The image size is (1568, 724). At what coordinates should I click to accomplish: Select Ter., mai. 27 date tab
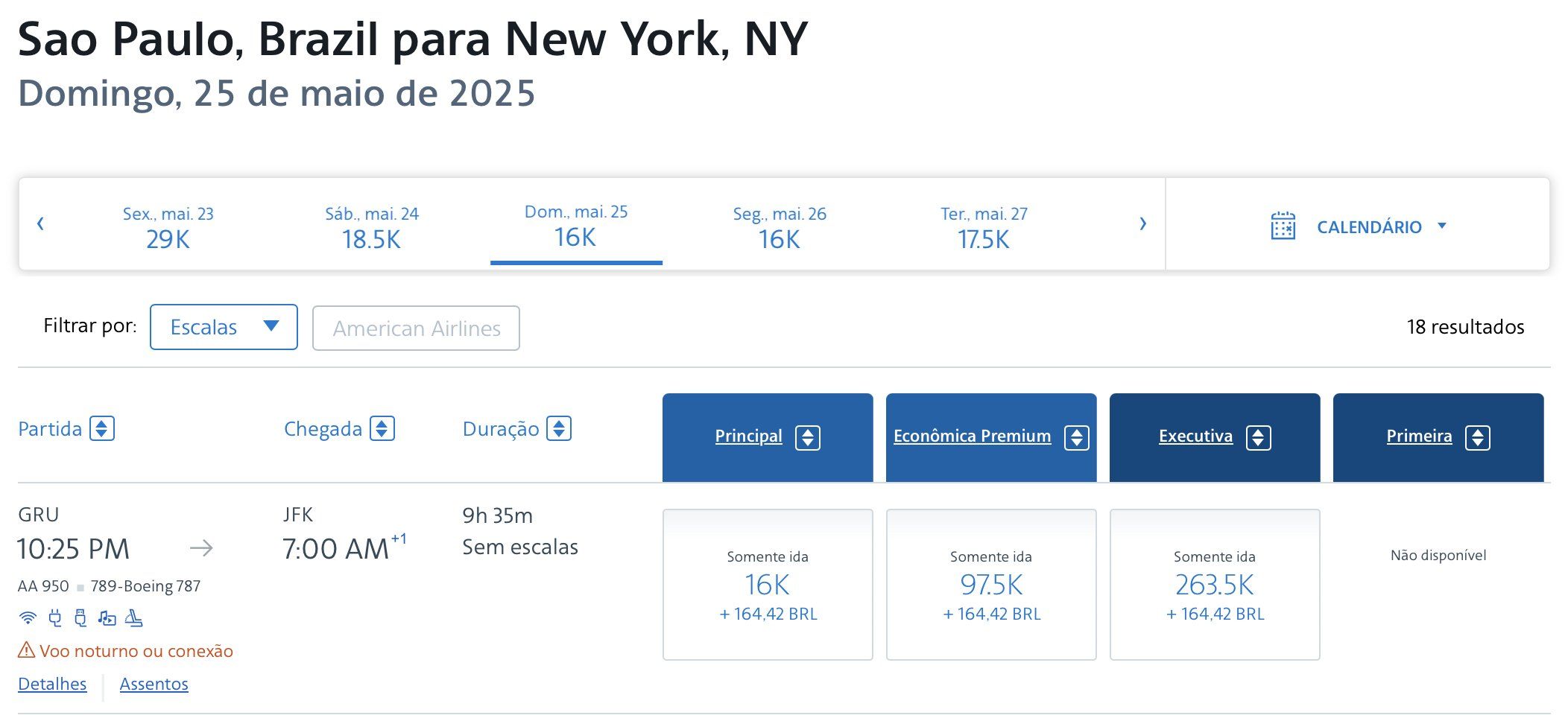point(984,227)
